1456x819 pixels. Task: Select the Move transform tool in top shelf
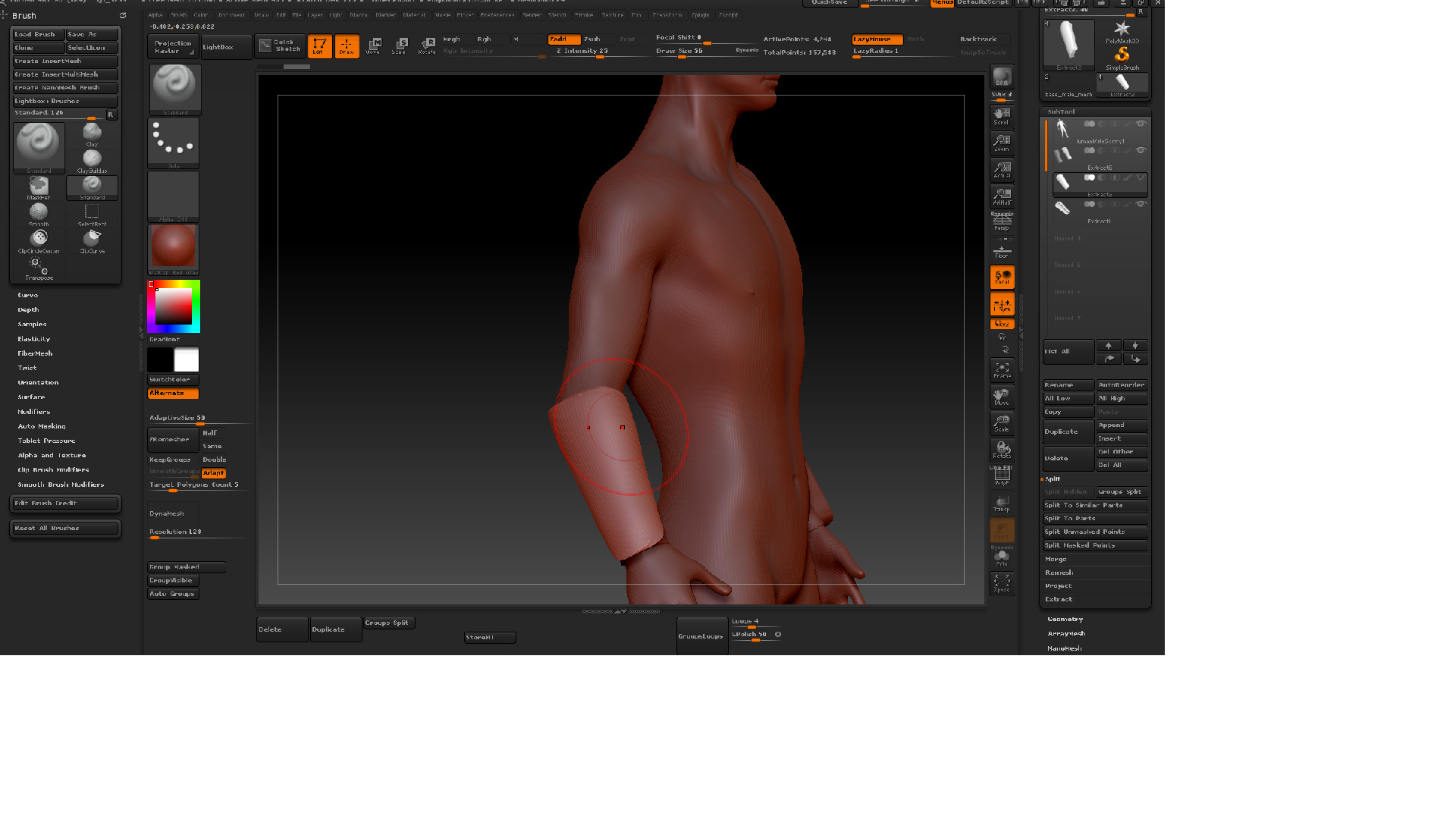click(374, 46)
